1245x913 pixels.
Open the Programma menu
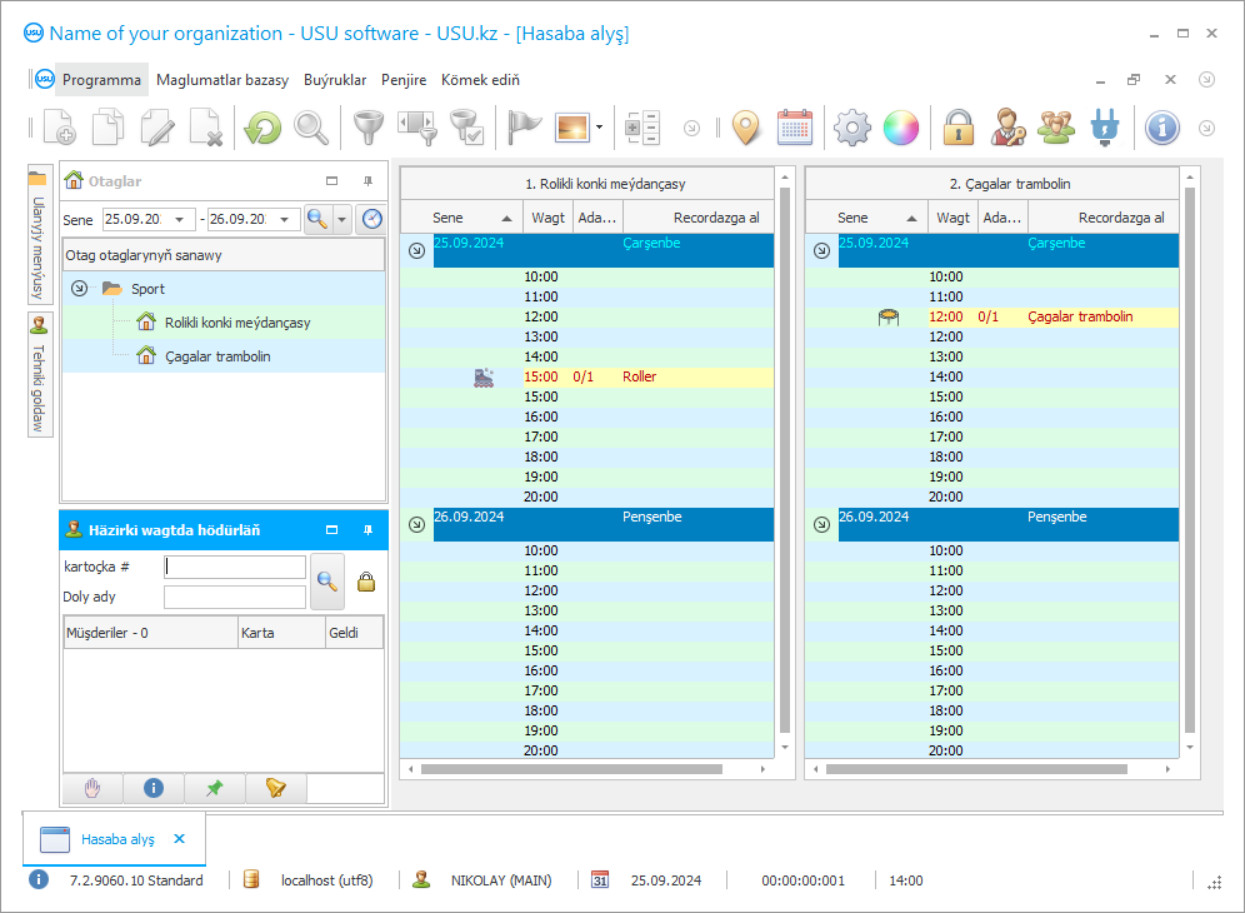click(x=101, y=80)
